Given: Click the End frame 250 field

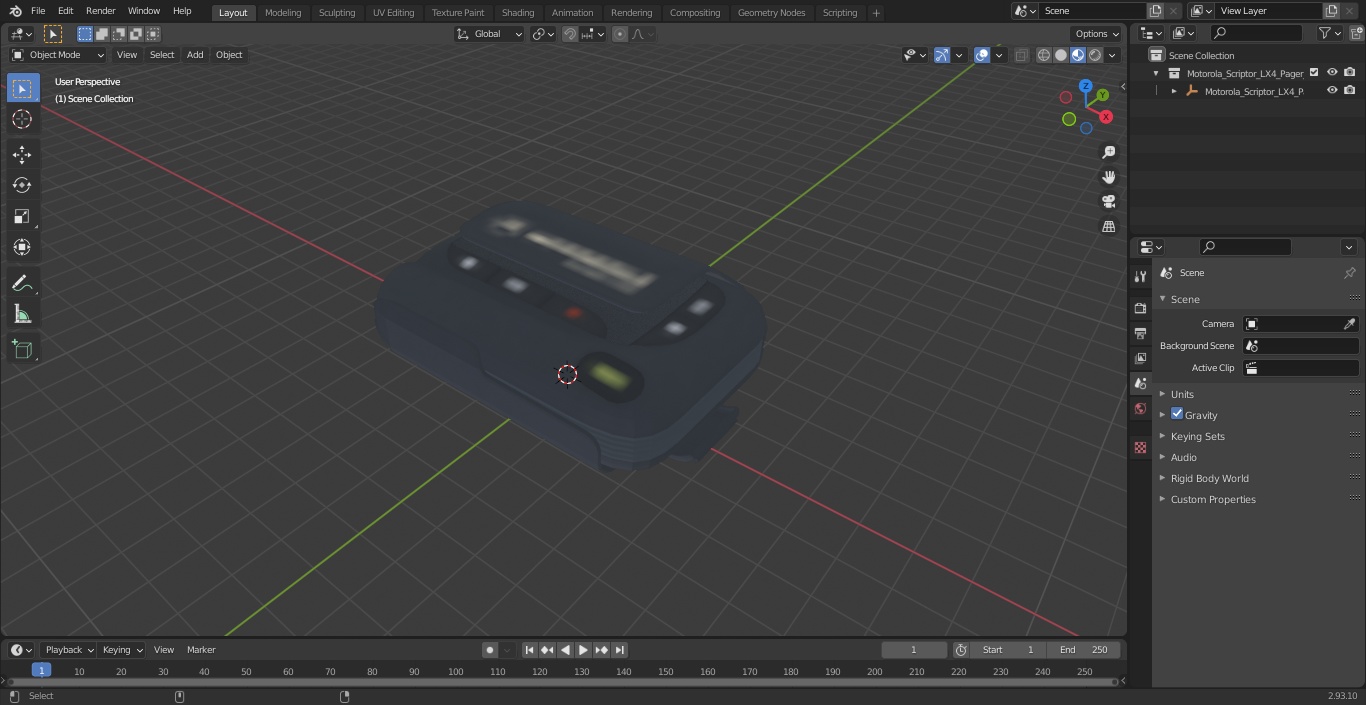Looking at the screenshot, I should pos(1084,650).
